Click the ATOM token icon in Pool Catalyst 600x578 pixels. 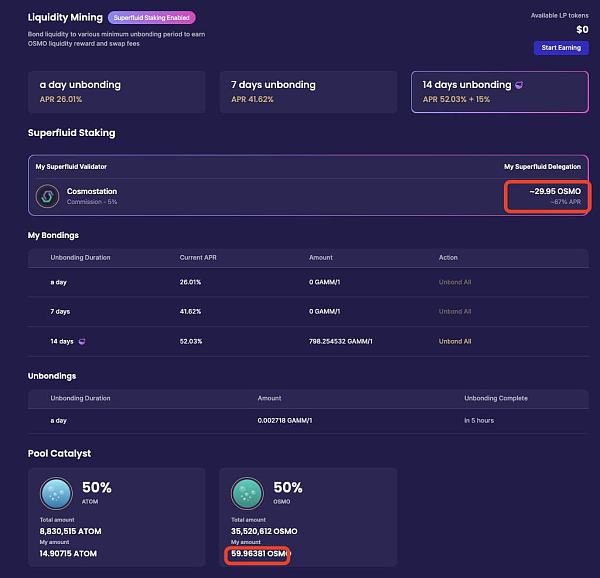point(56,493)
